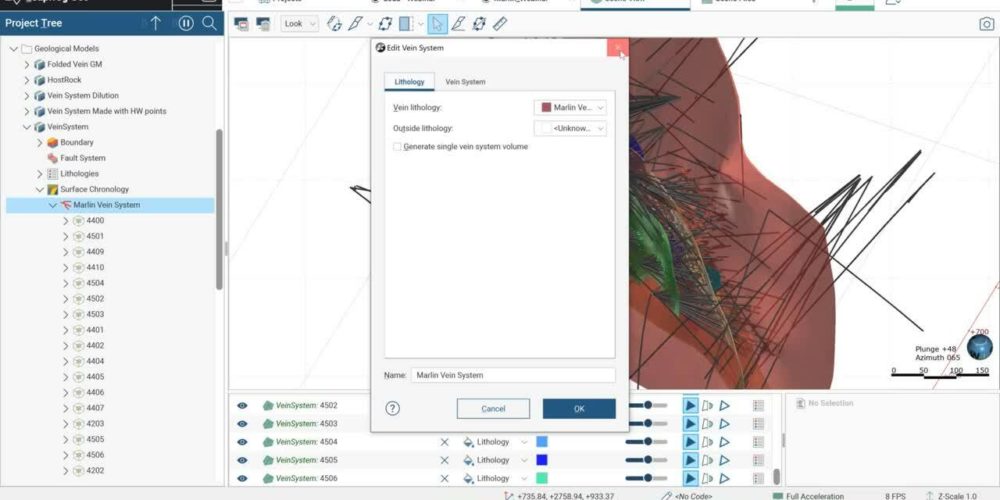
Task: Click the Name field containing Marlin Vein System
Action: point(513,375)
